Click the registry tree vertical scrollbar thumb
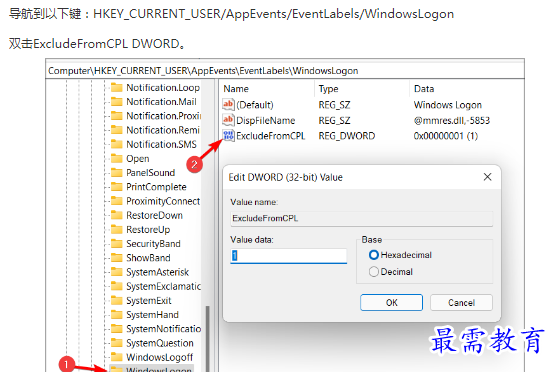Image resolution: width=553 pixels, height=372 pixels. pyautogui.click(x=208, y=339)
